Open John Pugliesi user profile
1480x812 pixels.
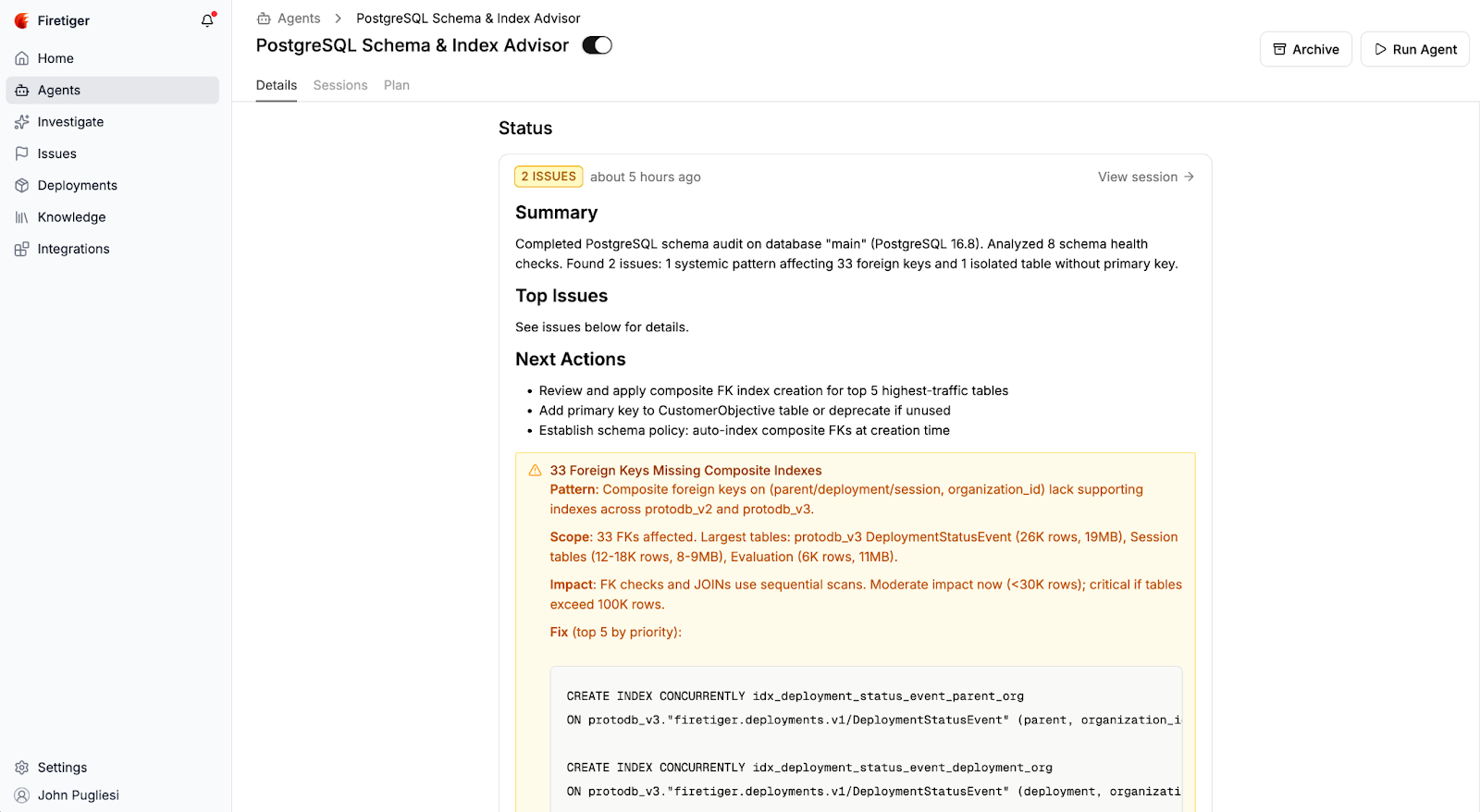113,795
